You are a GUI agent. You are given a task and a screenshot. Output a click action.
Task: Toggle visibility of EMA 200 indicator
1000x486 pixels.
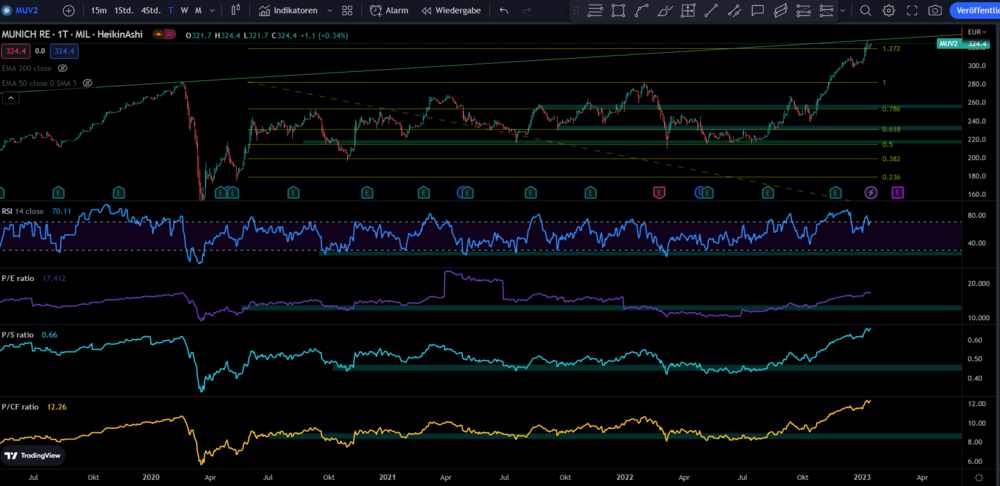click(63, 68)
